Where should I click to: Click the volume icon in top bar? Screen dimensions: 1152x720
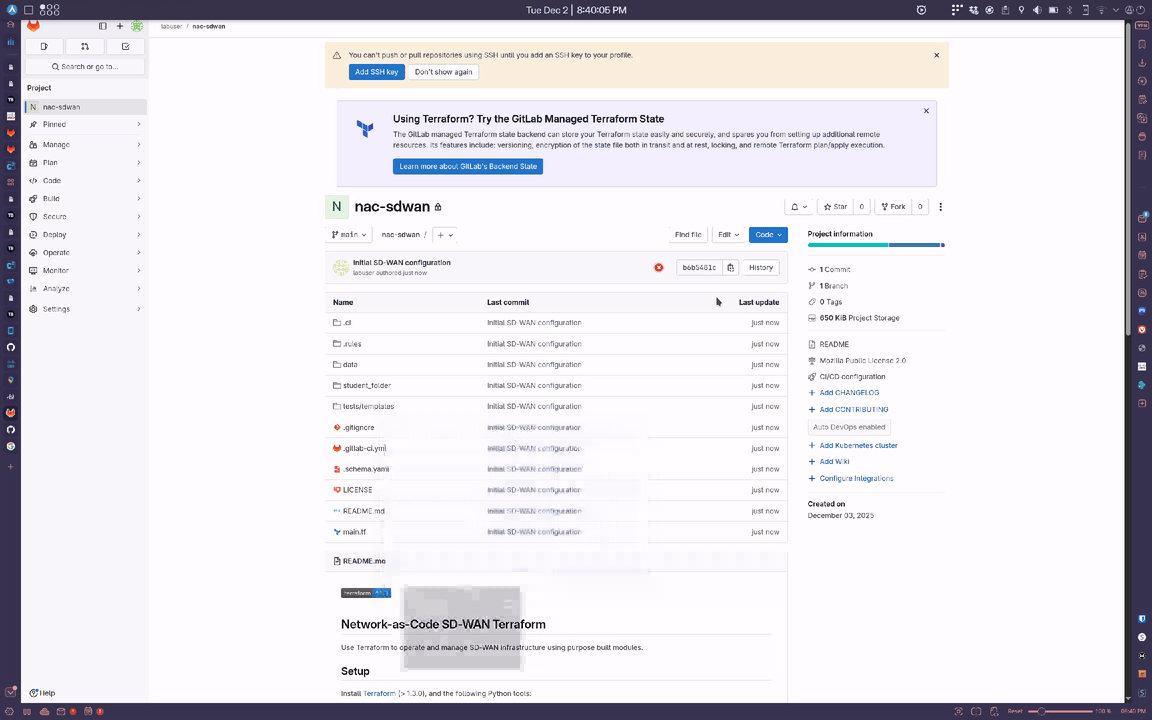pyautogui.click(x=1037, y=10)
